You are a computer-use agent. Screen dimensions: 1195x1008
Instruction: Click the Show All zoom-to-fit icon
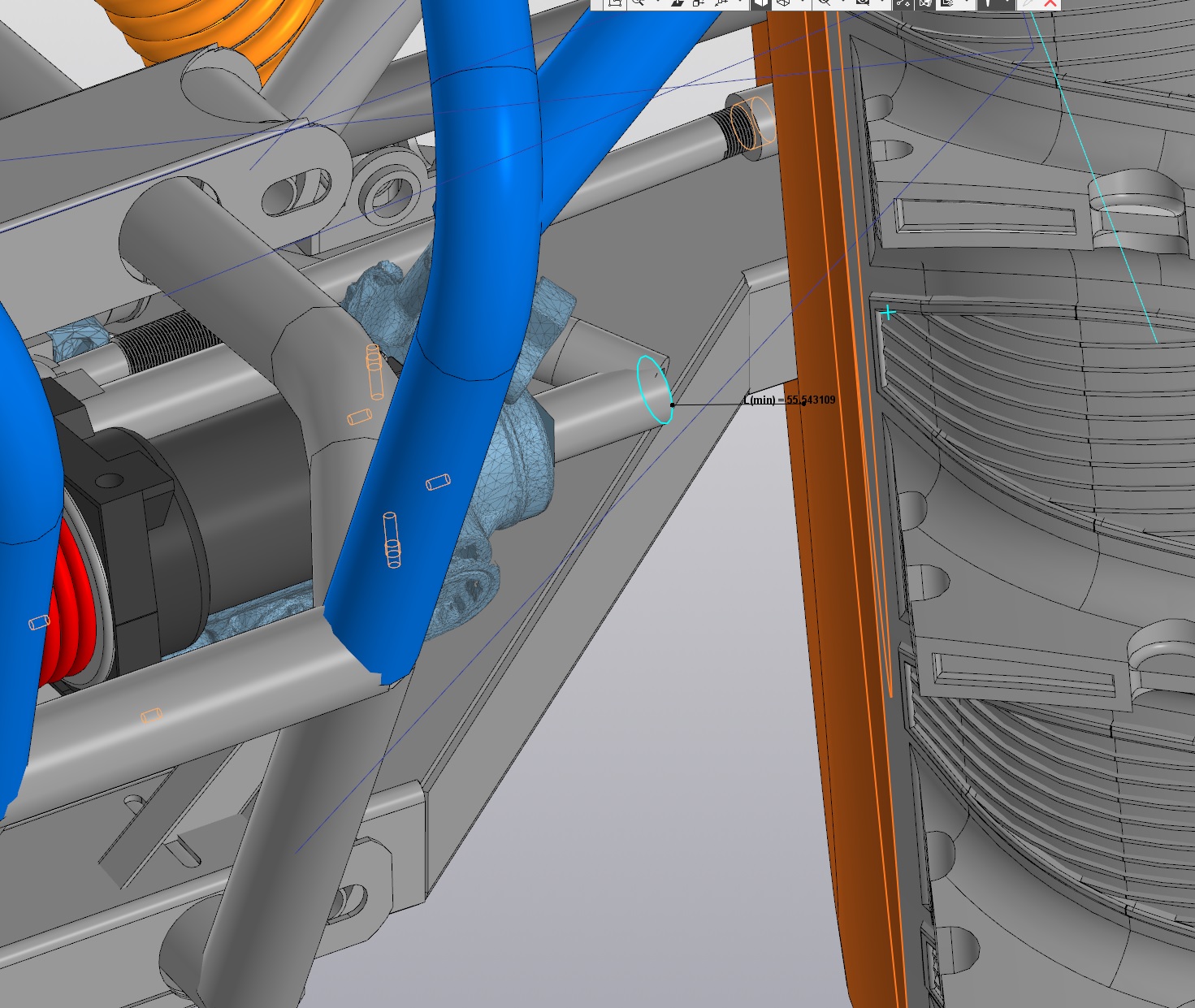coord(615,3)
